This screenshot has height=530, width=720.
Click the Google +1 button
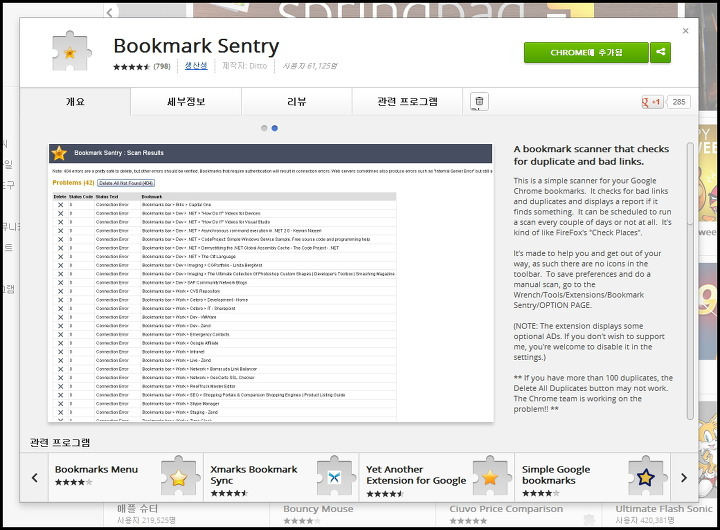652,102
